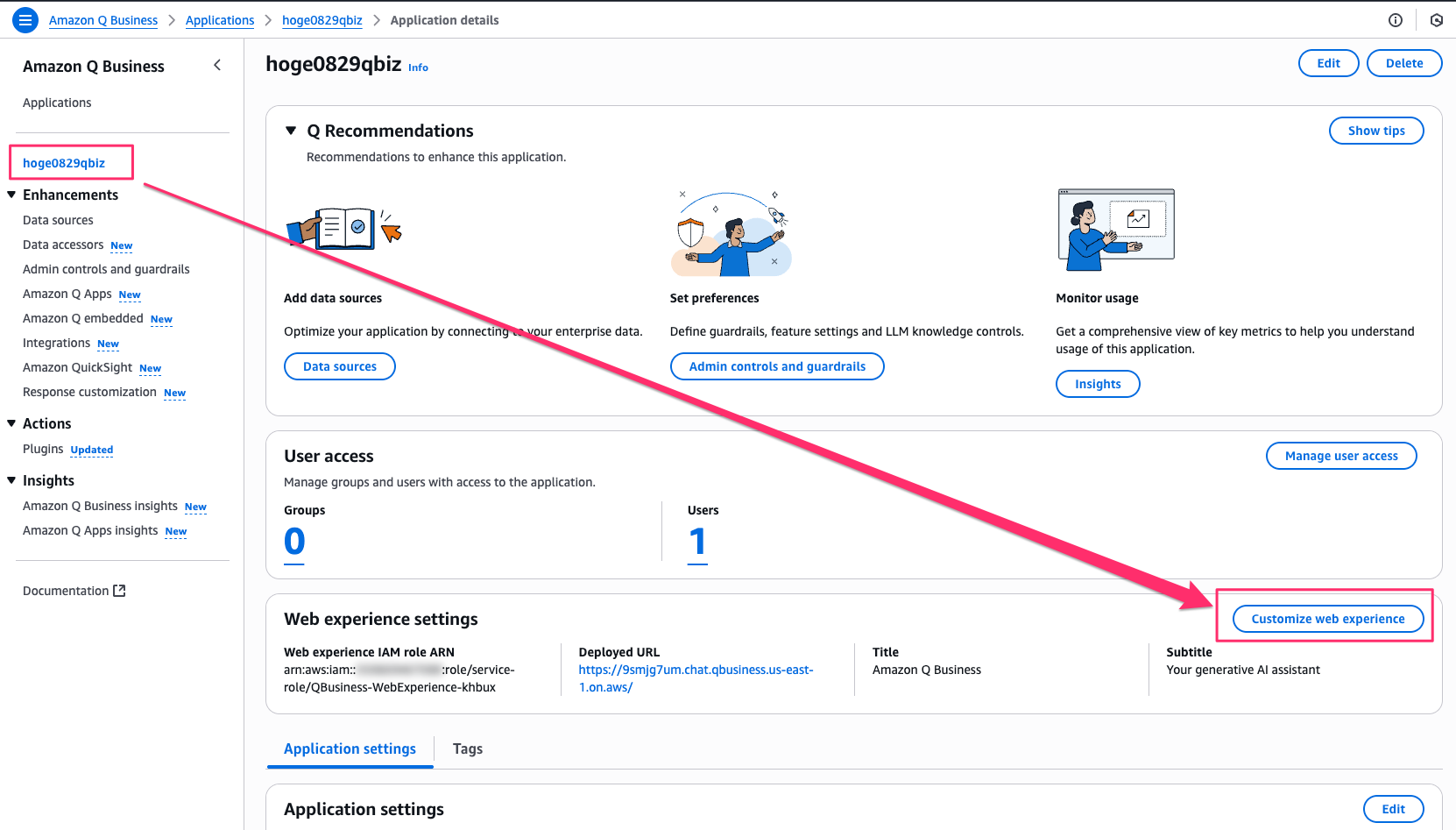Collapse the Q Recommendations section

click(291, 131)
